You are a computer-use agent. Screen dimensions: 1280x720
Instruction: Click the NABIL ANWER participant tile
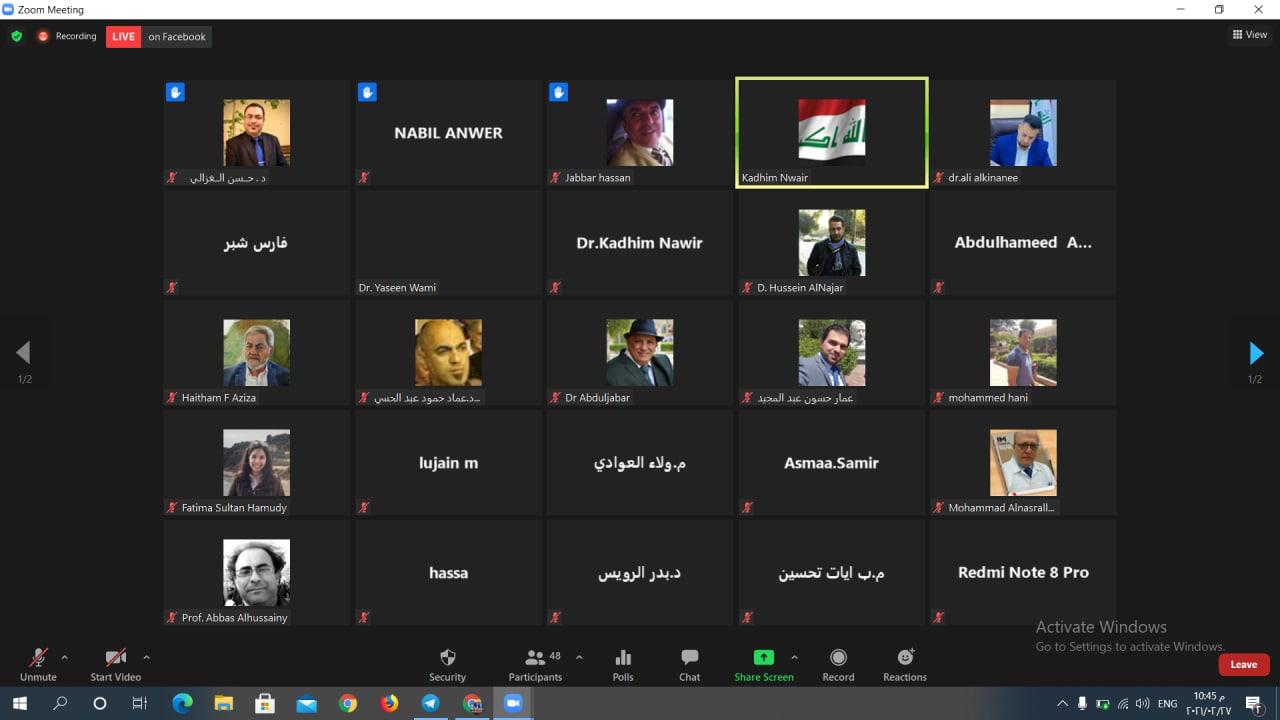point(448,132)
